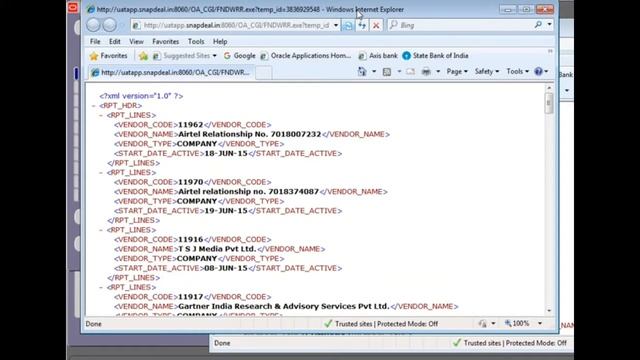Collapse RPT_LINES node for vendor 11970
640x360 pixels.
point(101,173)
